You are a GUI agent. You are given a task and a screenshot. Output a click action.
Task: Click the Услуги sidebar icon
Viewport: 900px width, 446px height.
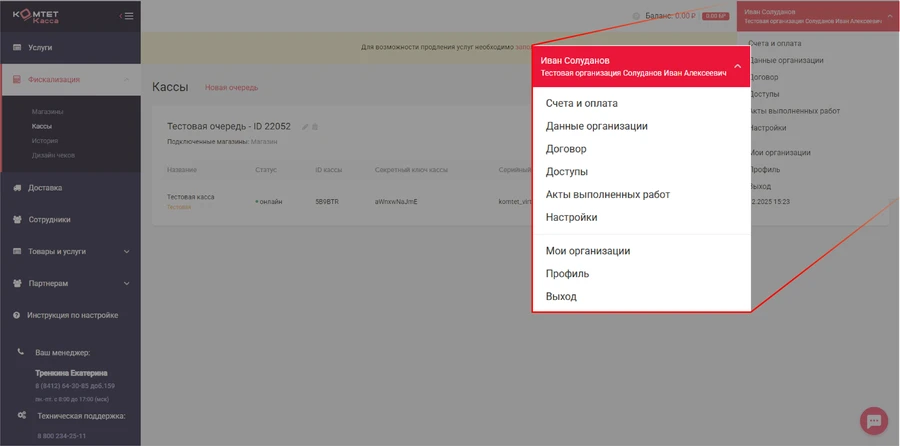point(17,47)
